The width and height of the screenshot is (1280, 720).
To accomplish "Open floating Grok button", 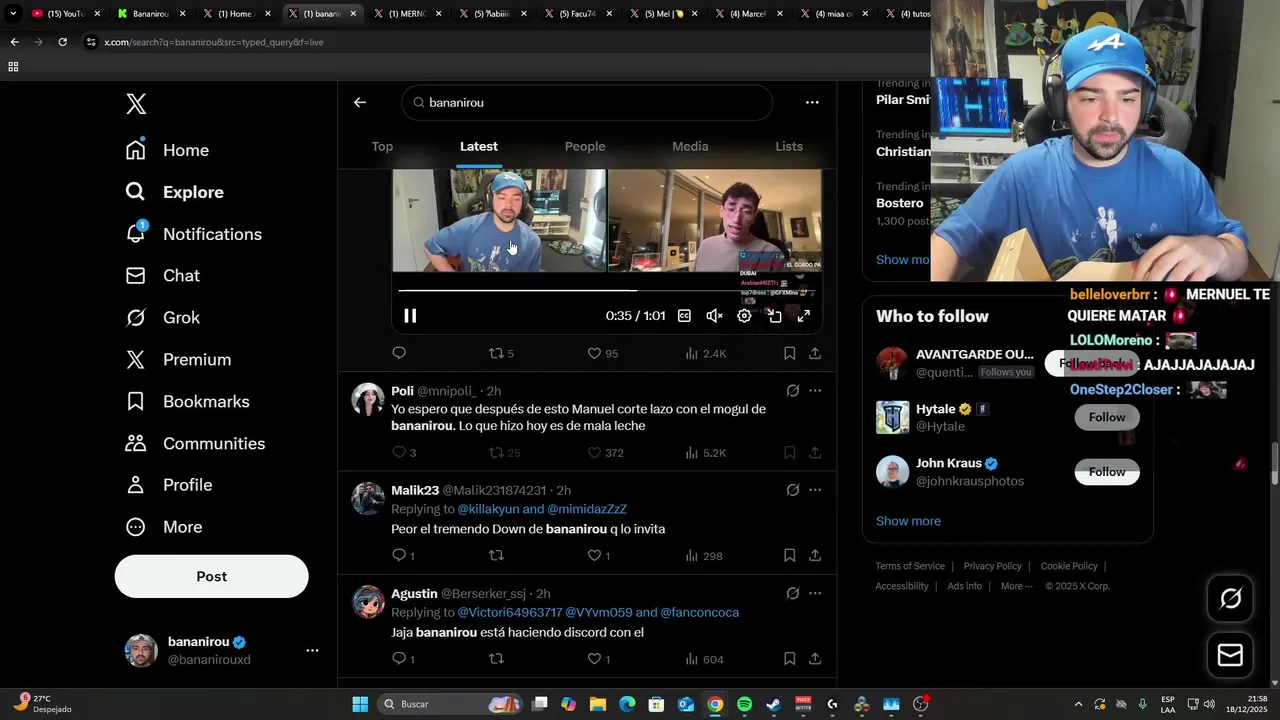I will (x=1230, y=598).
